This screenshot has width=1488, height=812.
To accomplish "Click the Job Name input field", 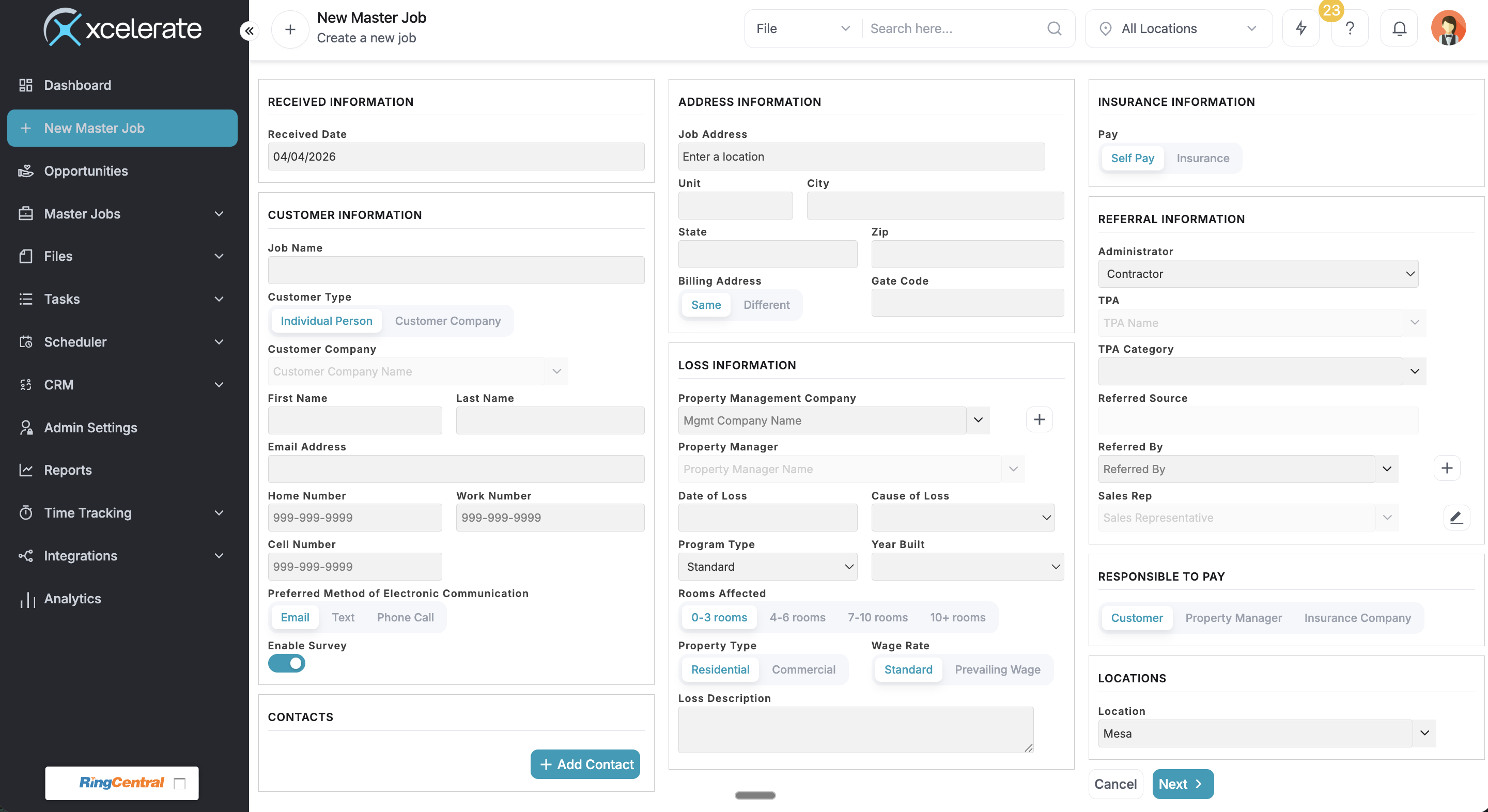I will tap(456, 270).
